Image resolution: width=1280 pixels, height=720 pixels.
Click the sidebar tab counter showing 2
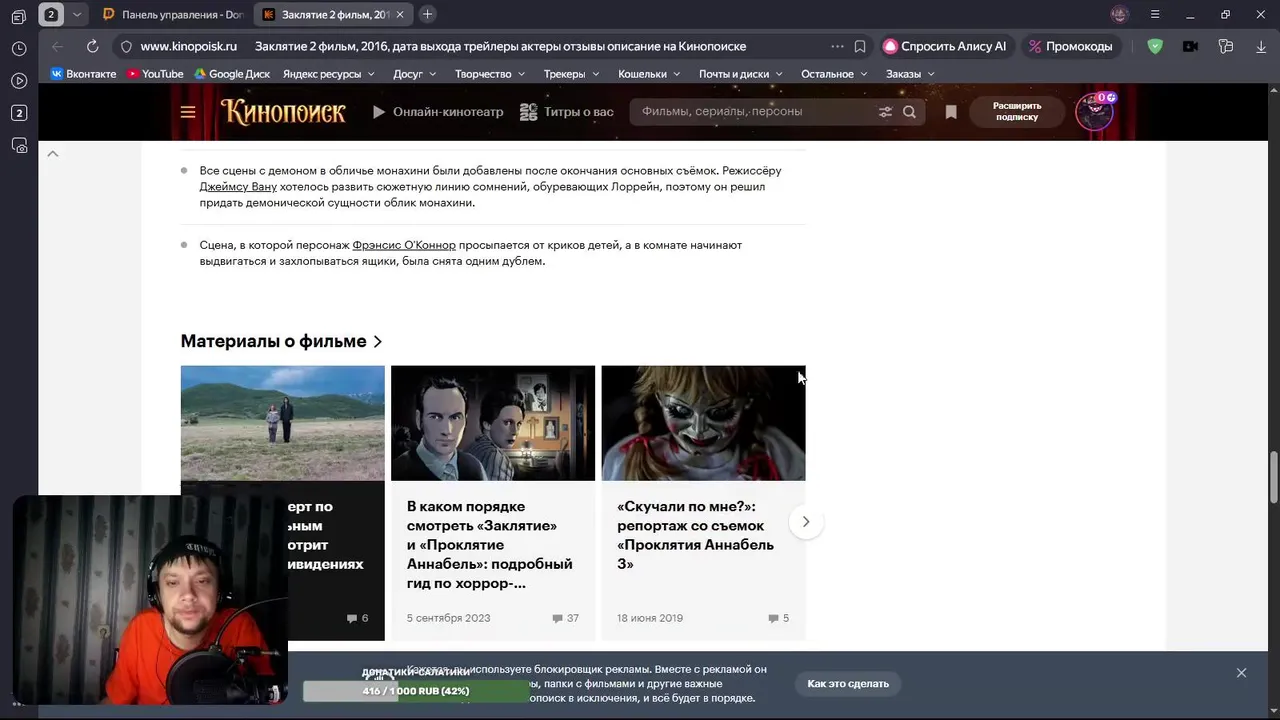click(19, 113)
